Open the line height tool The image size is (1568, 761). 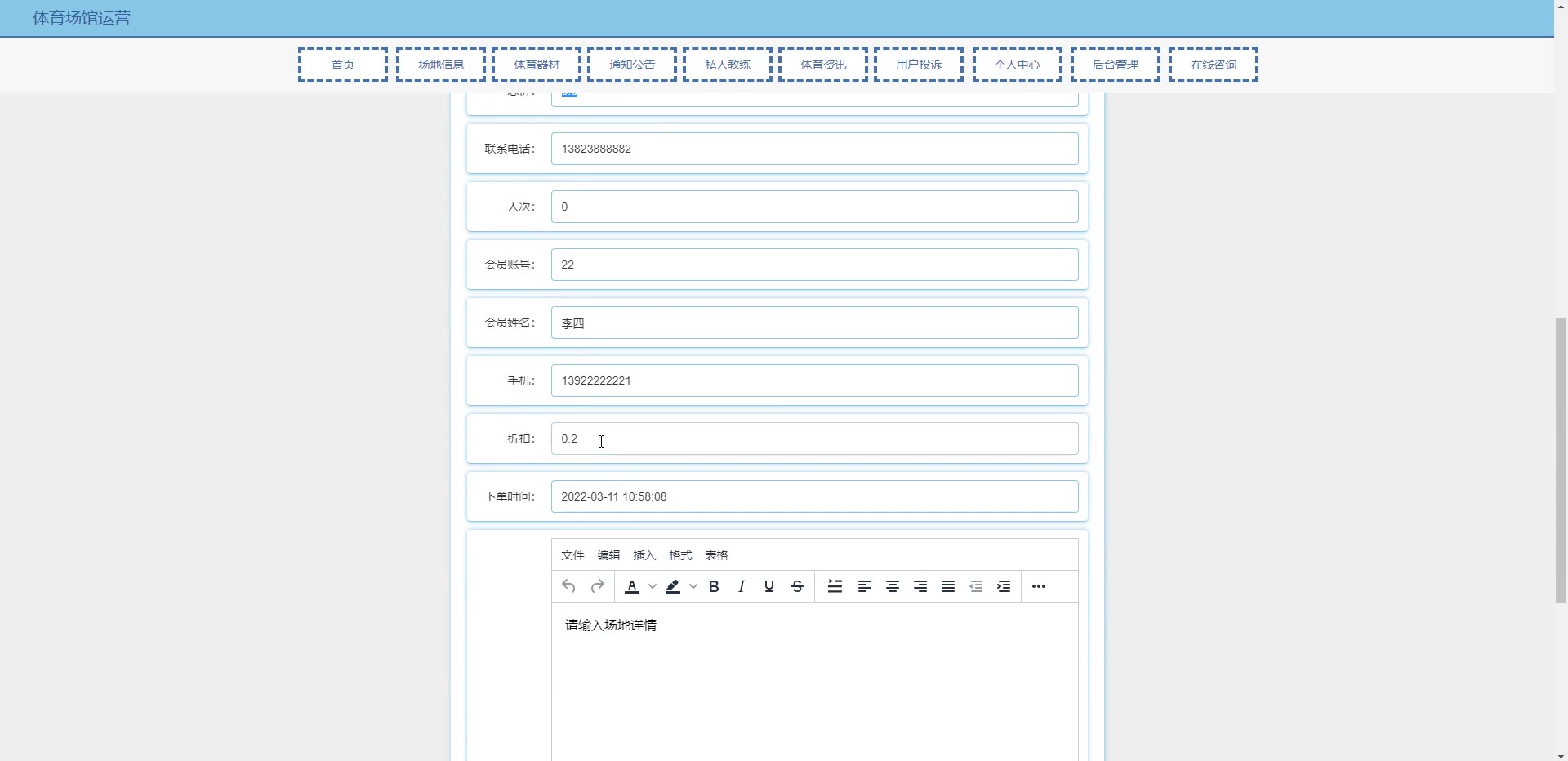click(835, 586)
